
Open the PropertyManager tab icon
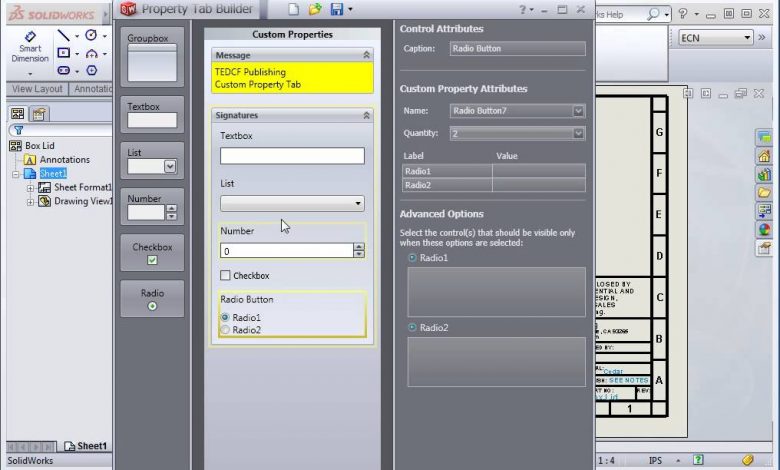tap(39, 114)
